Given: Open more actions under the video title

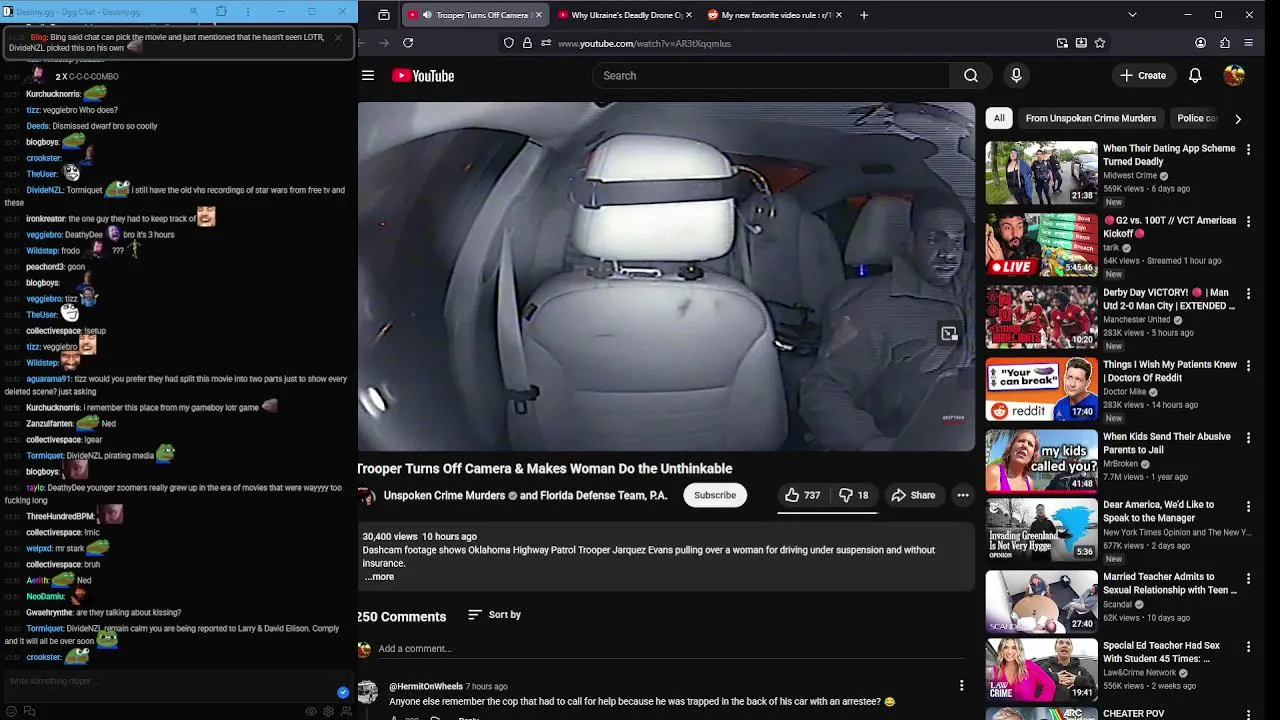Looking at the screenshot, I should tap(962, 495).
